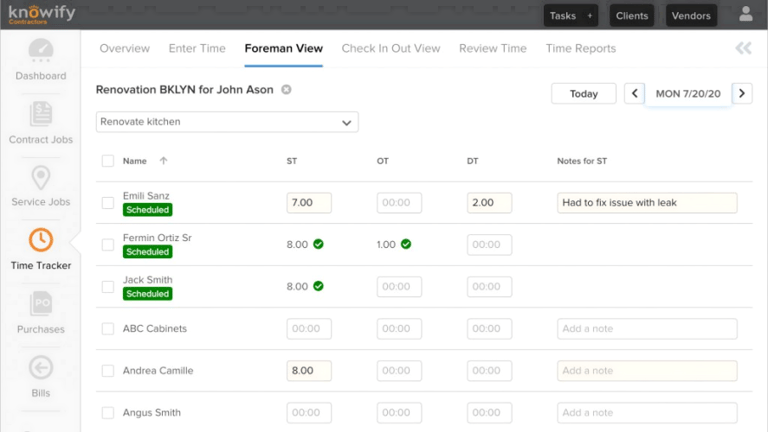This screenshot has height=432, width=768.
Task: Click Scheduled badge under Jack Smith
Action: (147, 294)
